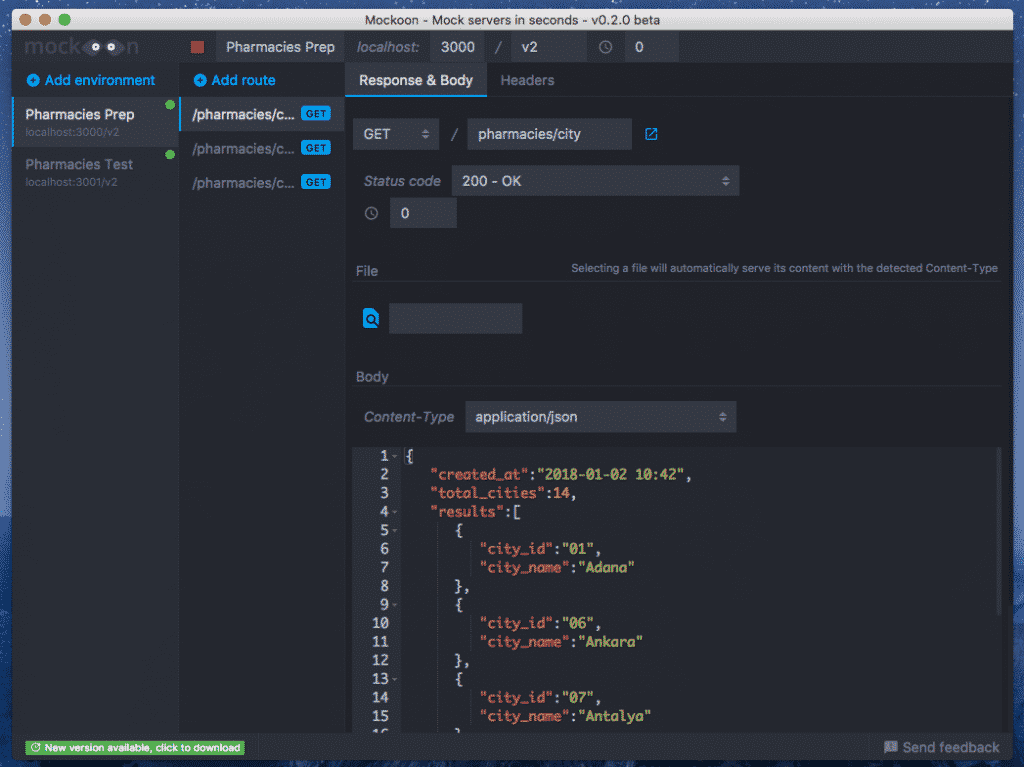Click the environment latency clock icon
Image resolution: width=1024 pixels, height=767 pixels.
[605, 46]
